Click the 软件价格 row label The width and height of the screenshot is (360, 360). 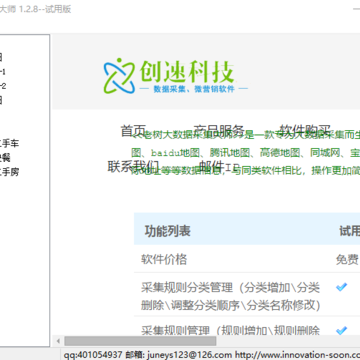[164, 259]
